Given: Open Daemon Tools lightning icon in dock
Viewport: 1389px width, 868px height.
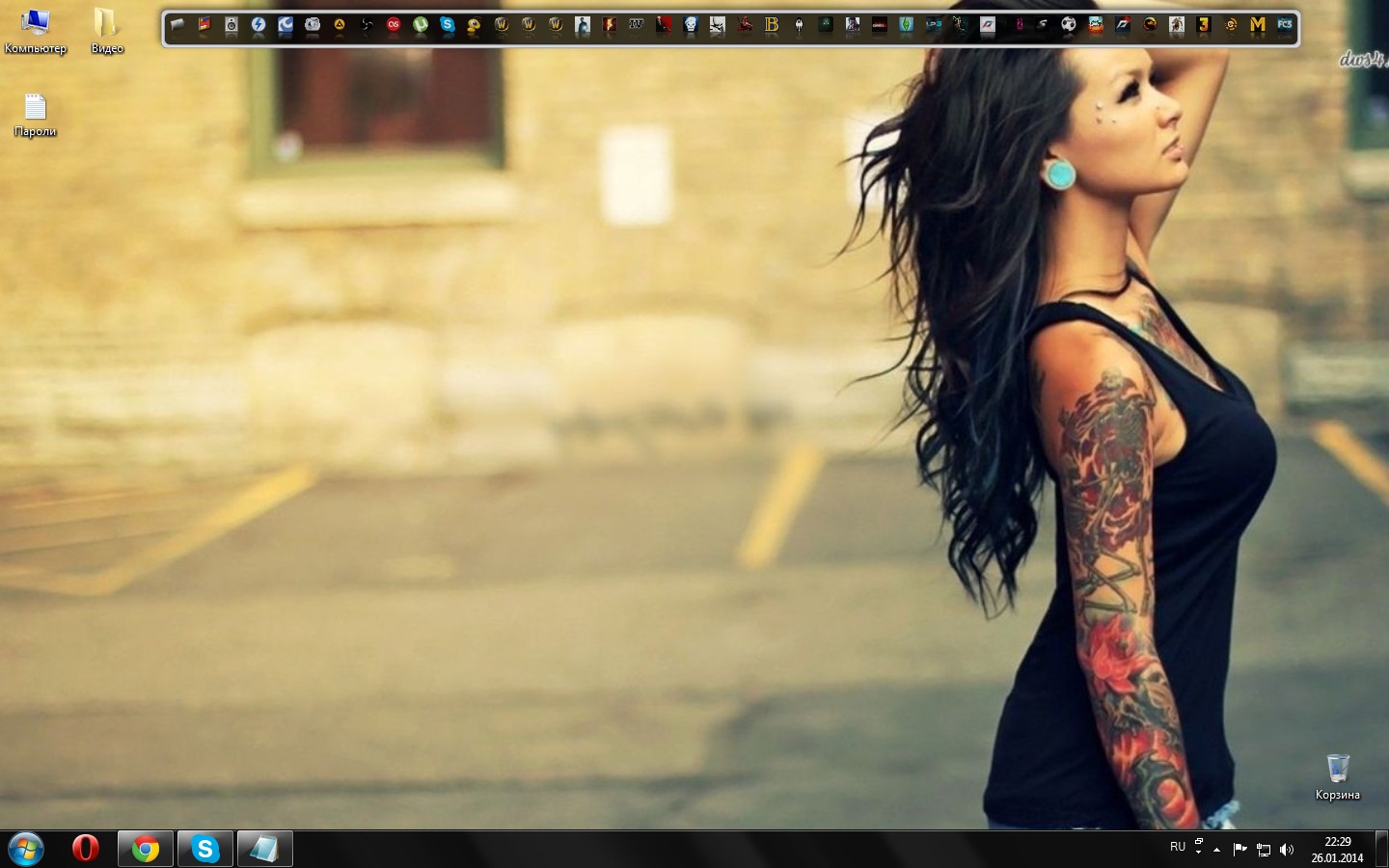Looking at the screenshot, I should 259,26.
